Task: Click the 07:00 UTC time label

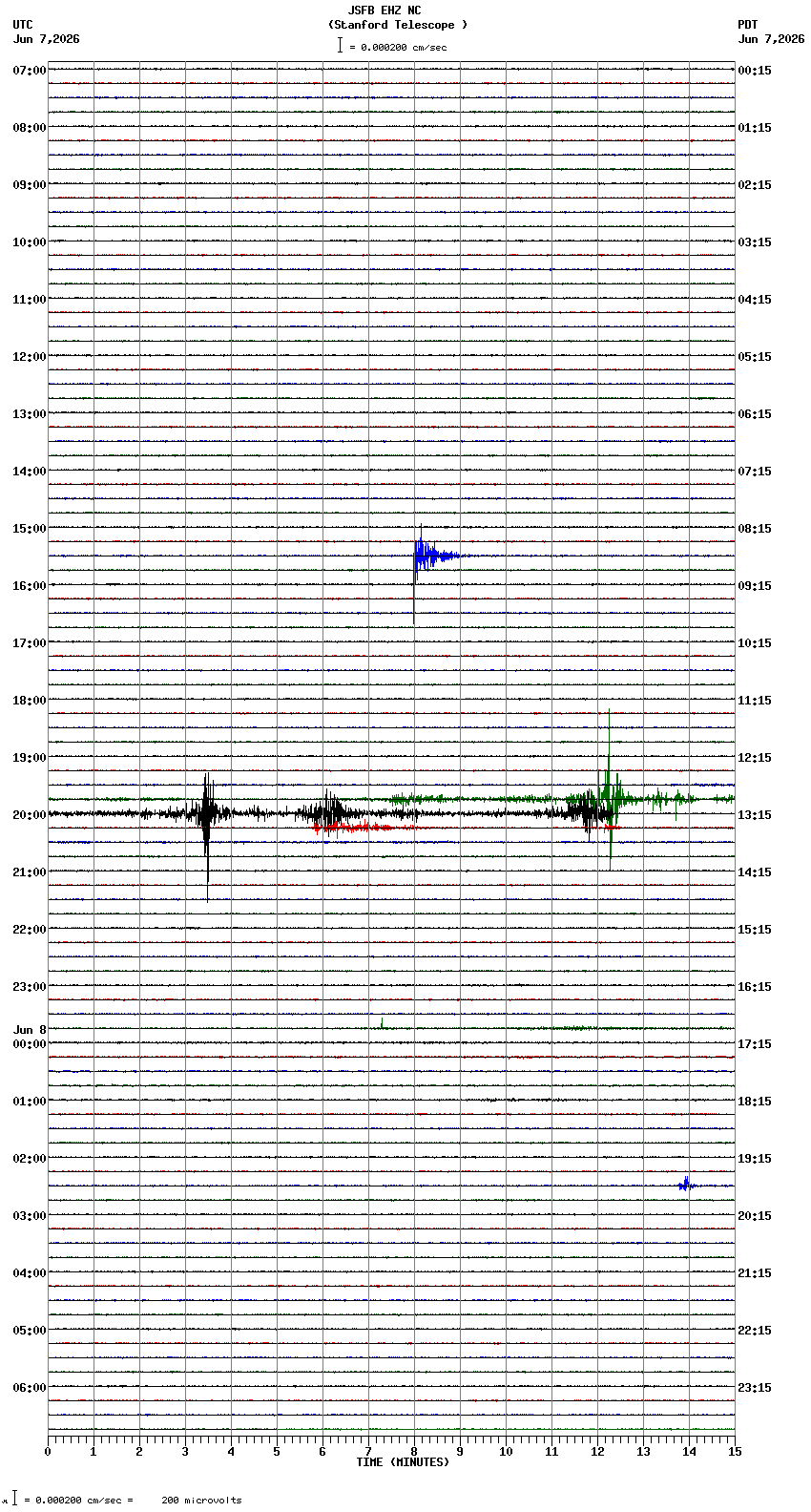Action: tap(30, 71)
